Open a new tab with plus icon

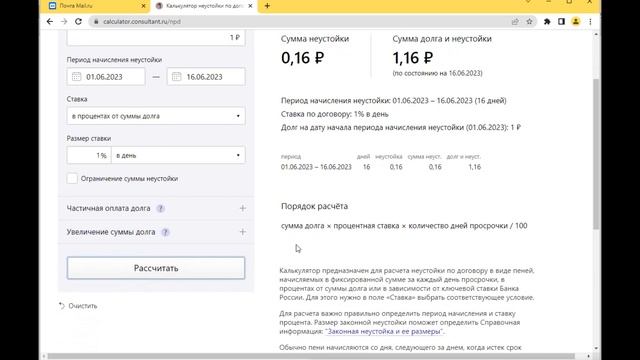pyautogui.click(x=267, y=6)
